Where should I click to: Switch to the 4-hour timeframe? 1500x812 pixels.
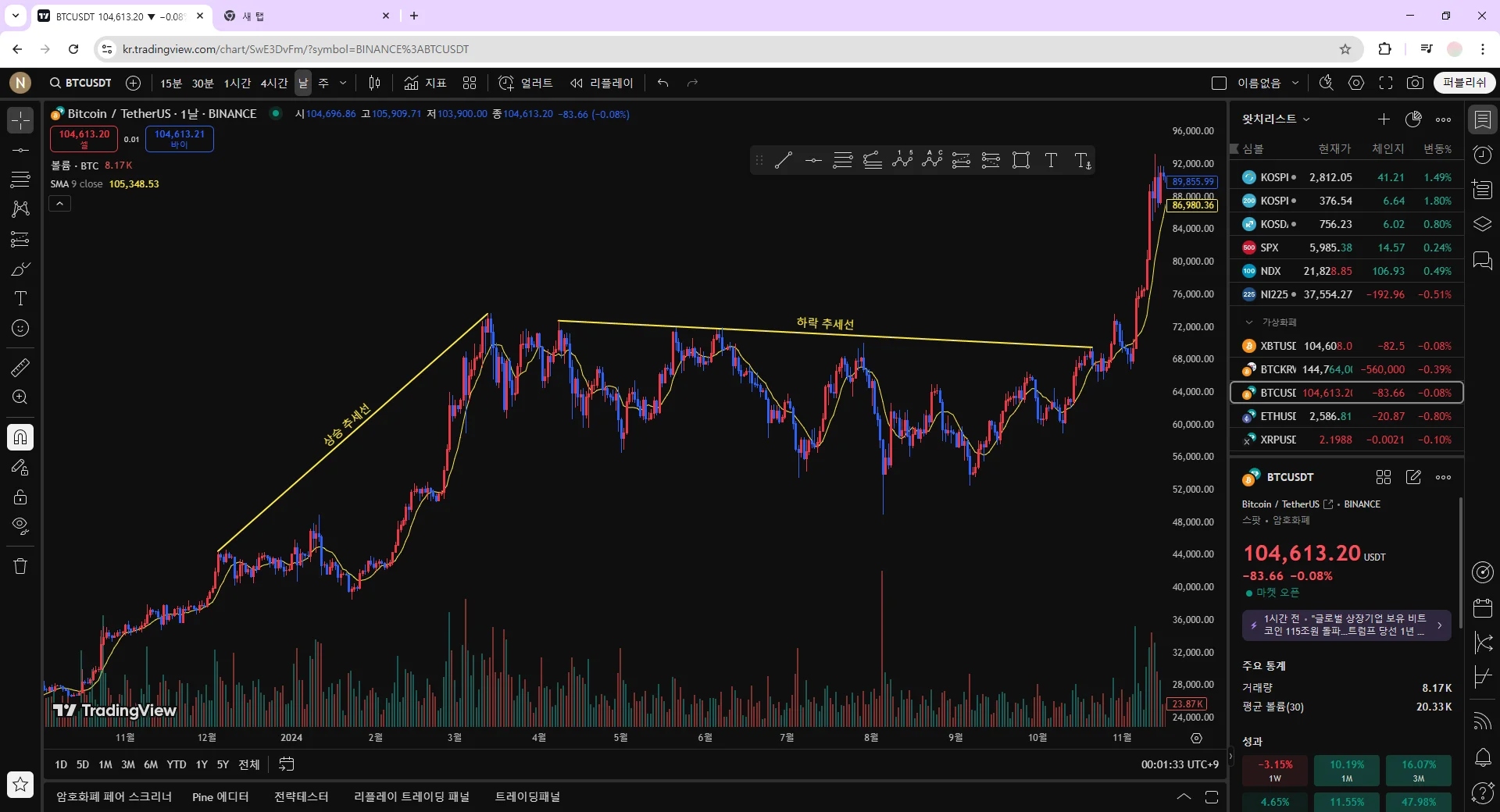click(274, 83)
